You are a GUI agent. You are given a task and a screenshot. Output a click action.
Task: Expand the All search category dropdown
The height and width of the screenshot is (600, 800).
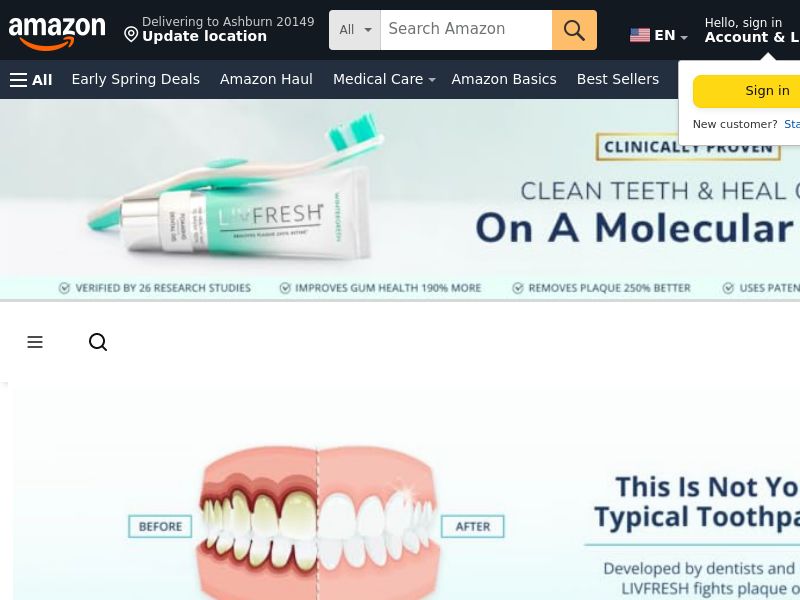click(355, 30)
